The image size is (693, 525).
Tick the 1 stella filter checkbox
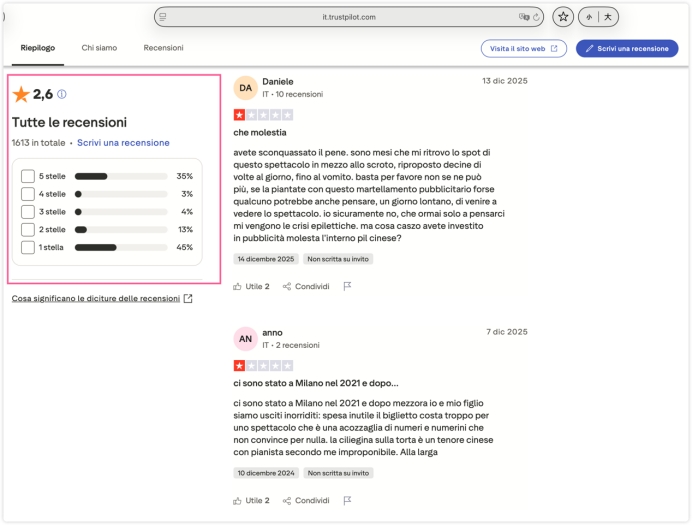click(28, 247)
